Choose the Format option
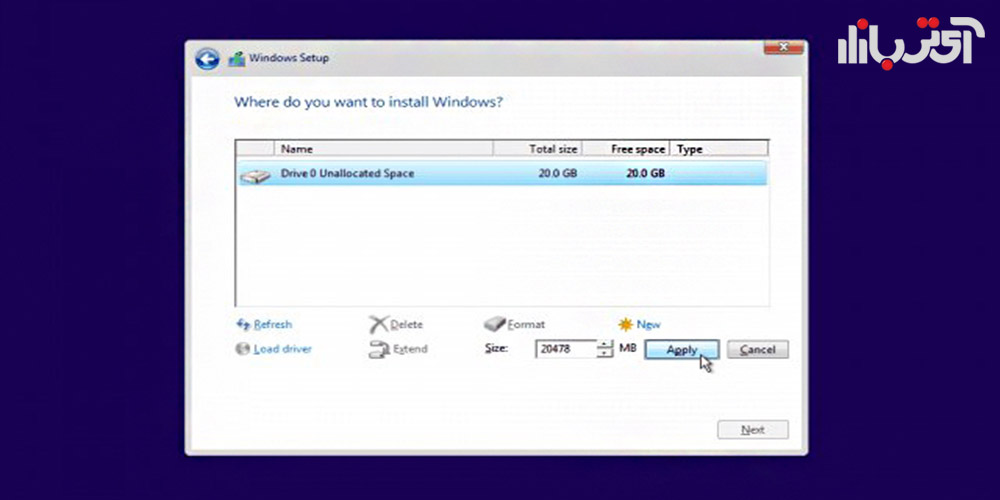The image size is (1000, 500). tap(526, 325)
